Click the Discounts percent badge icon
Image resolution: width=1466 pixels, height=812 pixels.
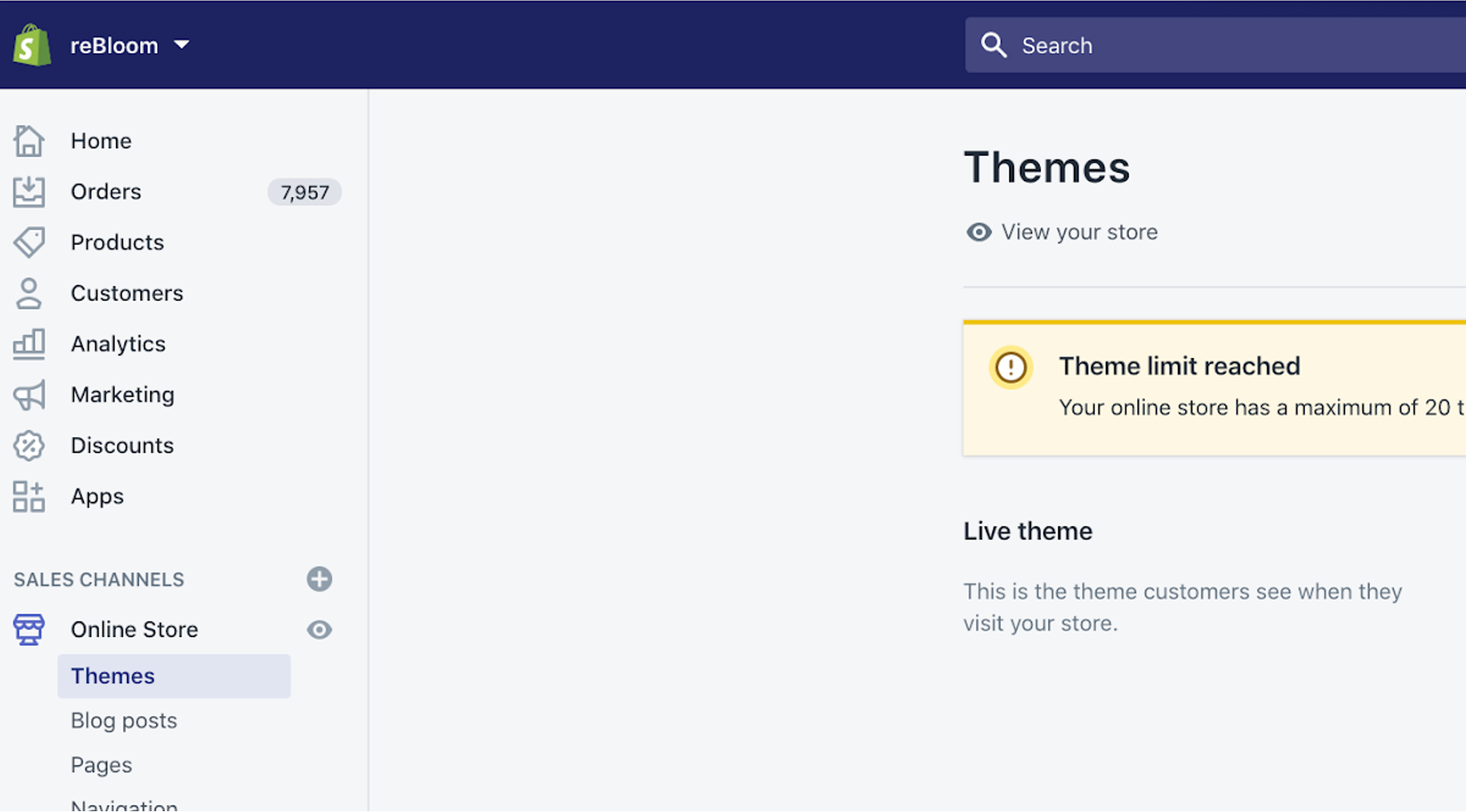tap(29, 446)
